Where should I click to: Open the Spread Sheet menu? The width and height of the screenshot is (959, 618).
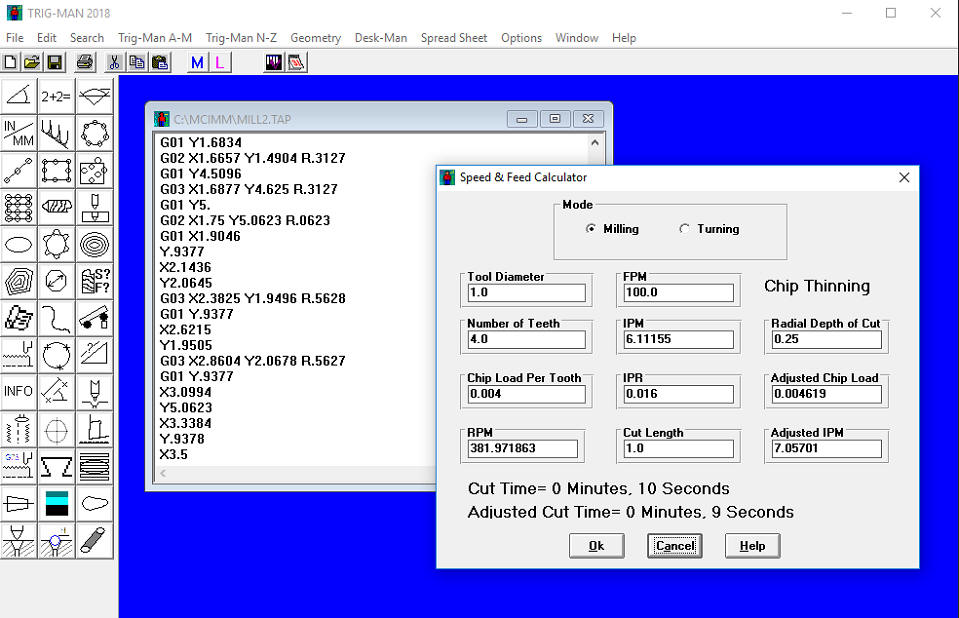(454, 38)
